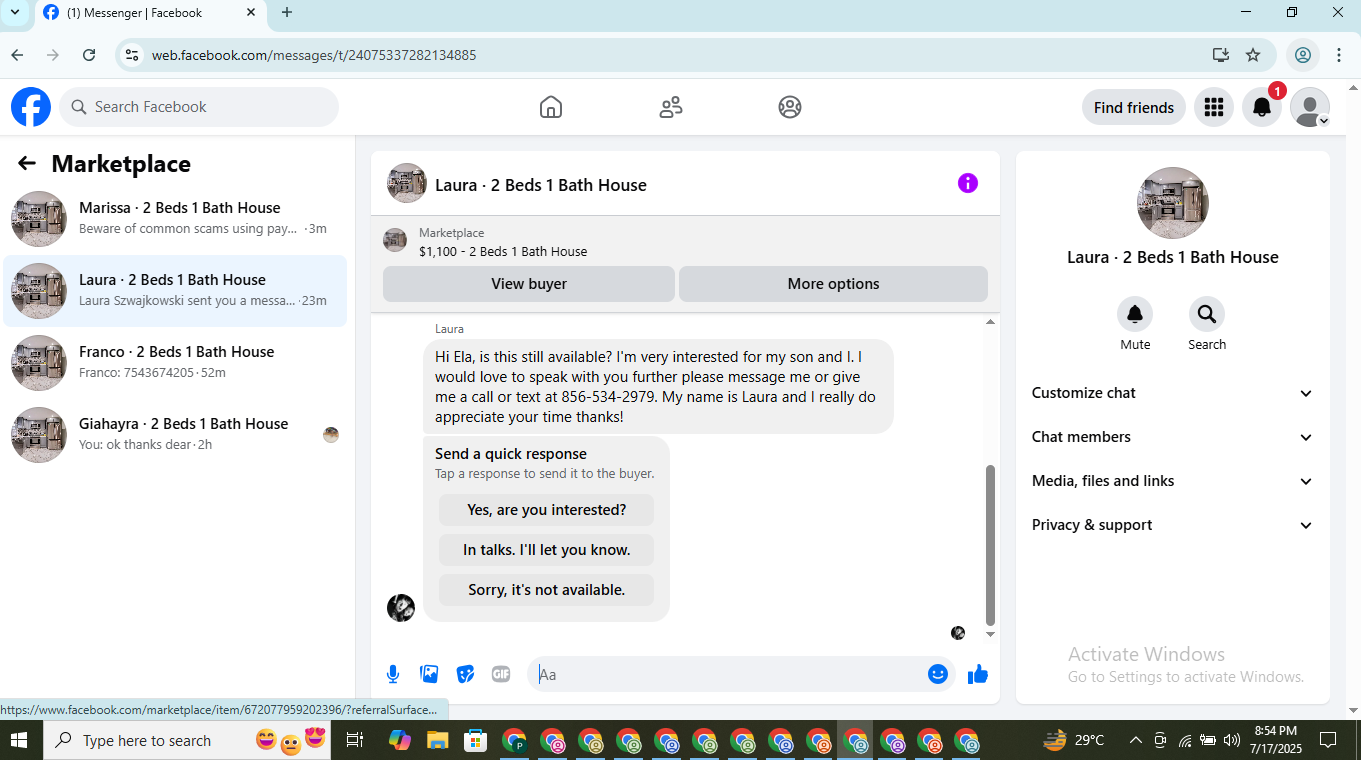Send "In talks. I'll let you know." response
The width and height of the screenshot is (1361, 760).
[546, 550]
